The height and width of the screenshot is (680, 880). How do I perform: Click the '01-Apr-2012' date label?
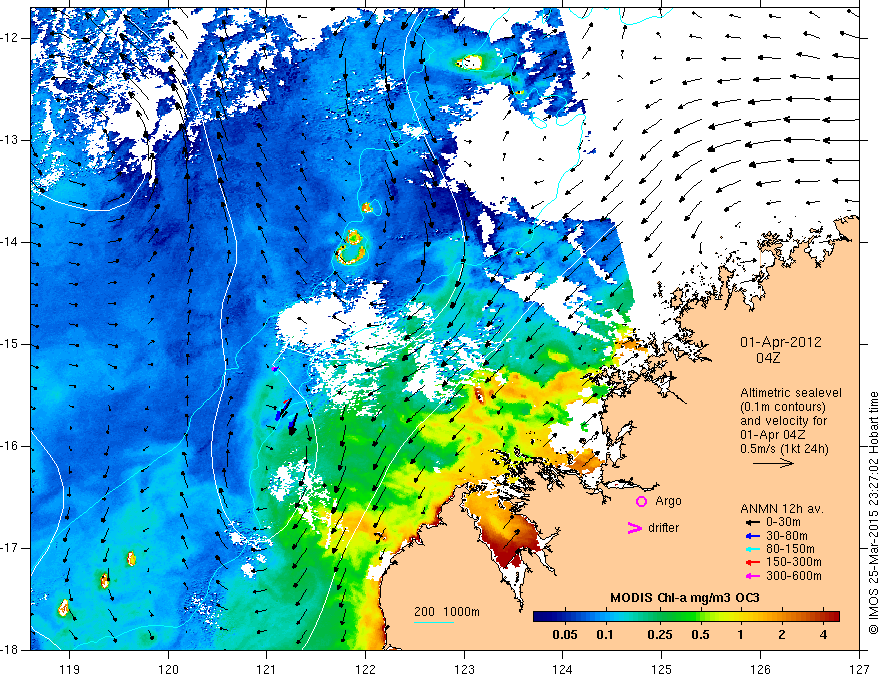tap(781, 342)
